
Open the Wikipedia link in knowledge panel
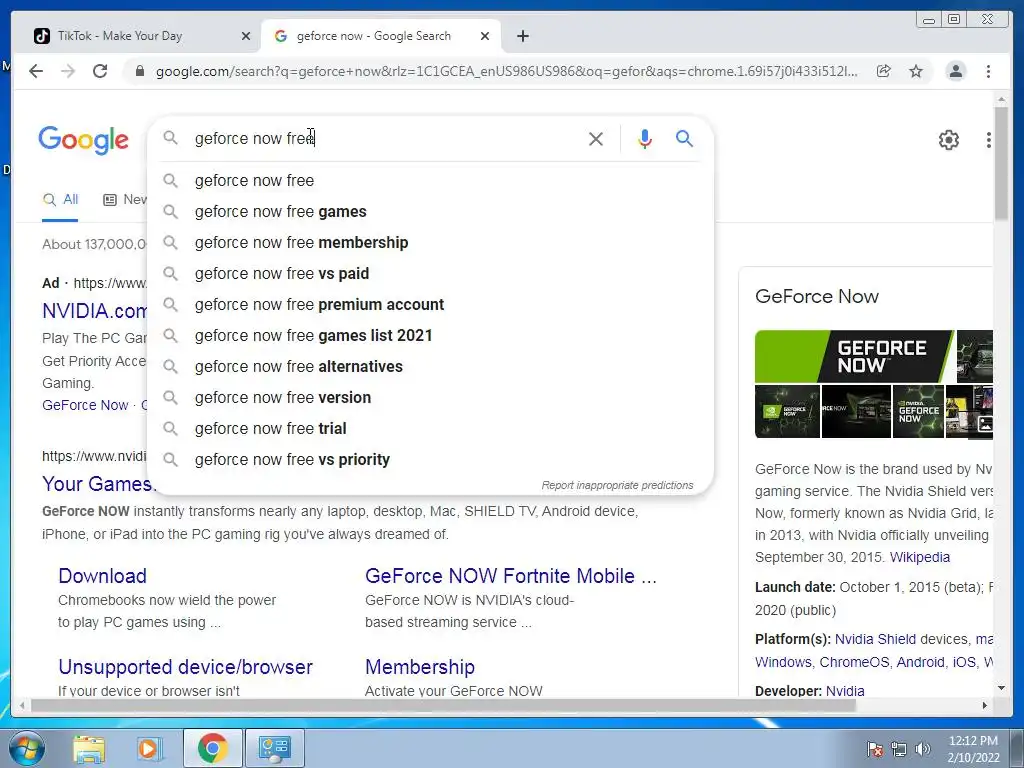(920, 557)
